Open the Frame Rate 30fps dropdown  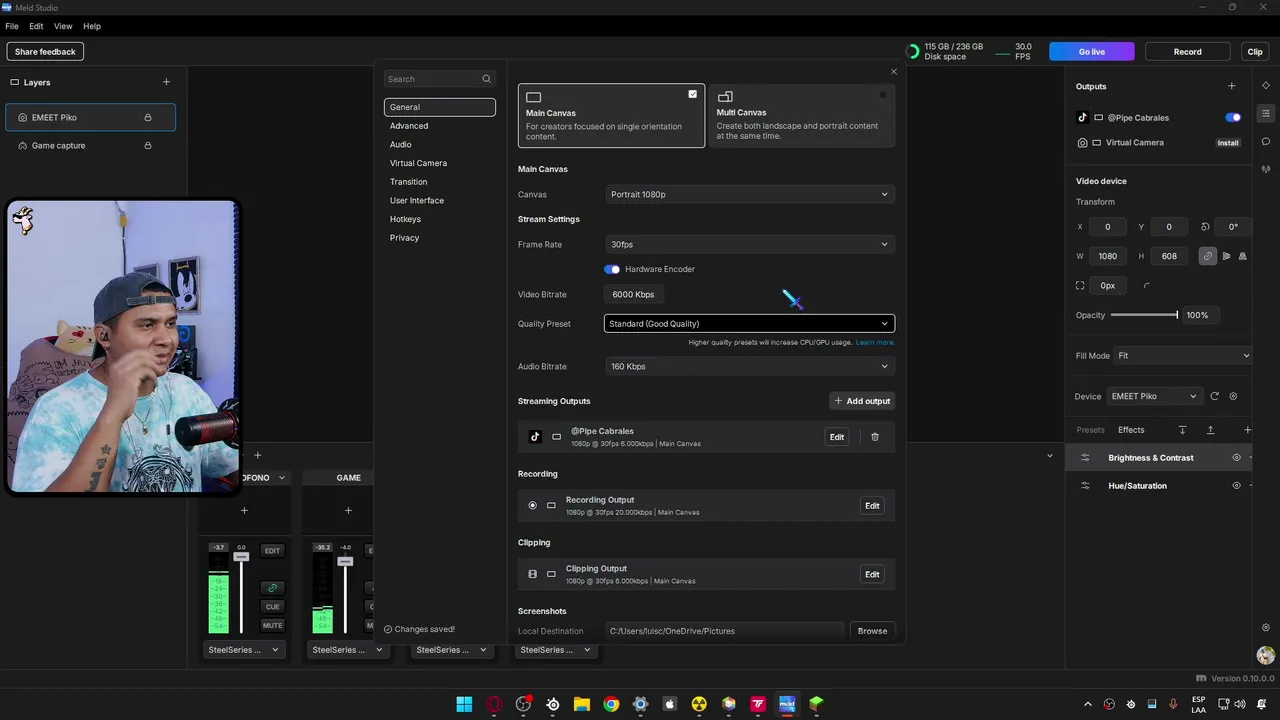[749, 244]
